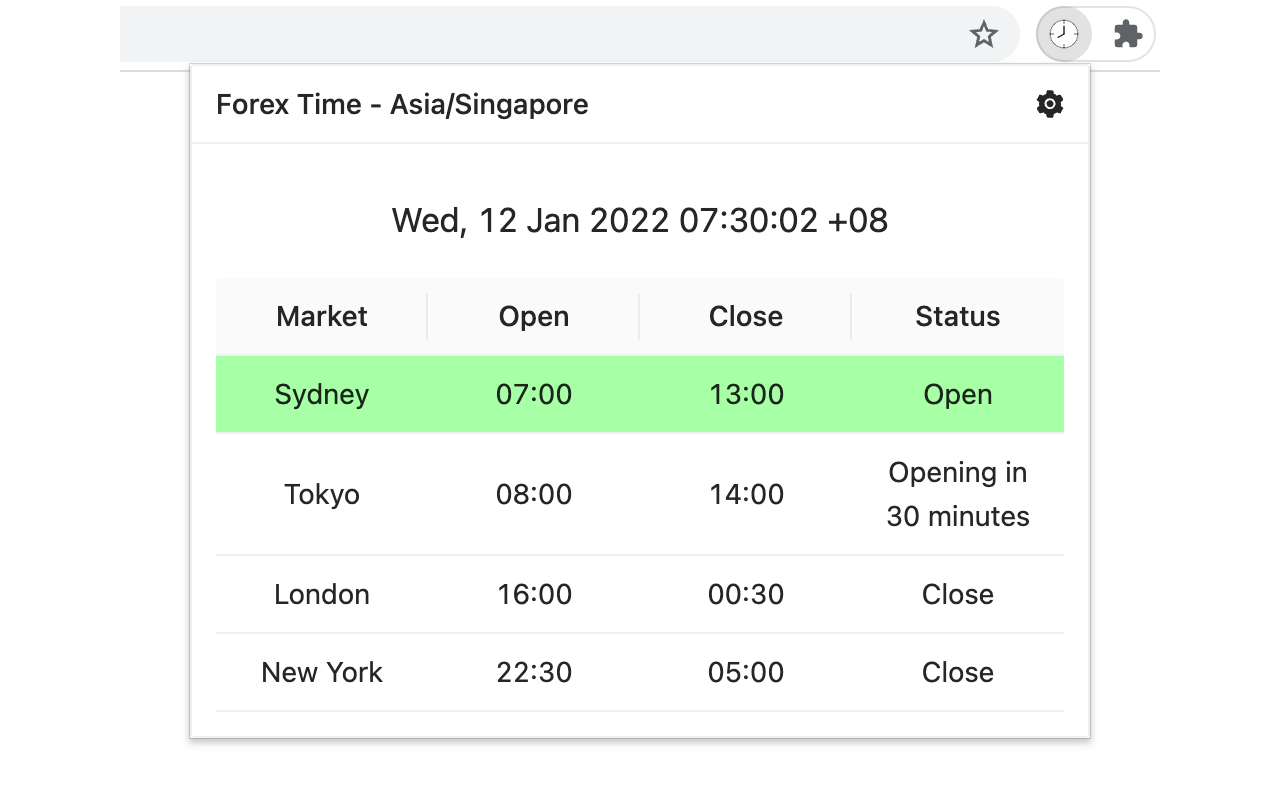The width and height of the screenshot is (1280, 800).
Task: Click the current date and time text
Action: [x=640, y=220]
